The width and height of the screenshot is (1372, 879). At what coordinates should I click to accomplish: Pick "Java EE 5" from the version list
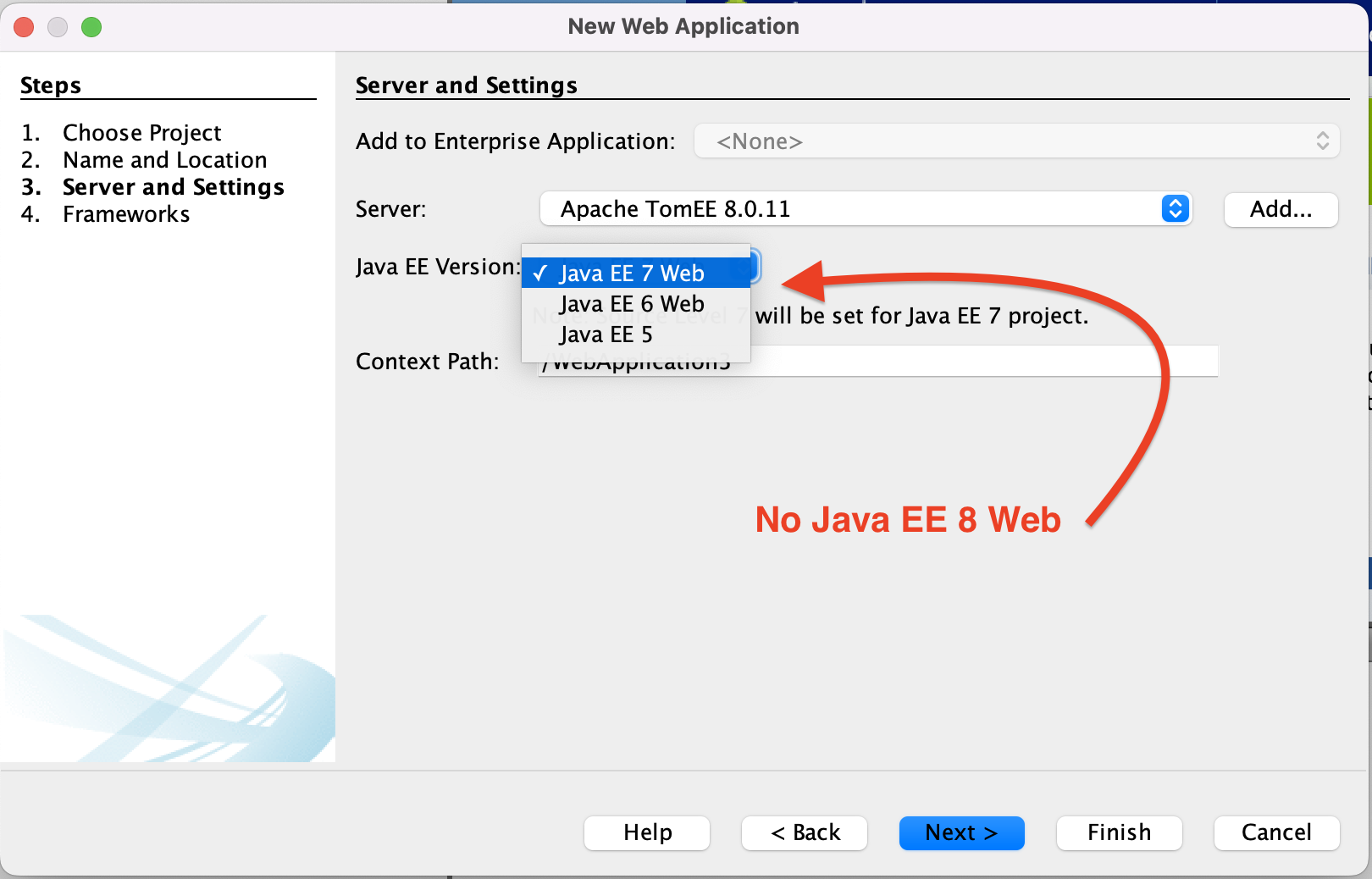click(x=605, y=334)
